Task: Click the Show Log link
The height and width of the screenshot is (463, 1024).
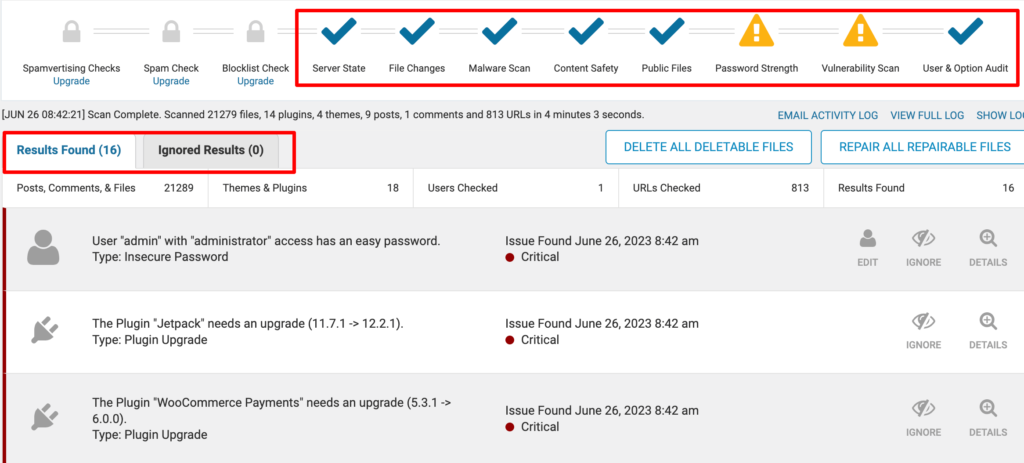Action: coord(1000,116)
